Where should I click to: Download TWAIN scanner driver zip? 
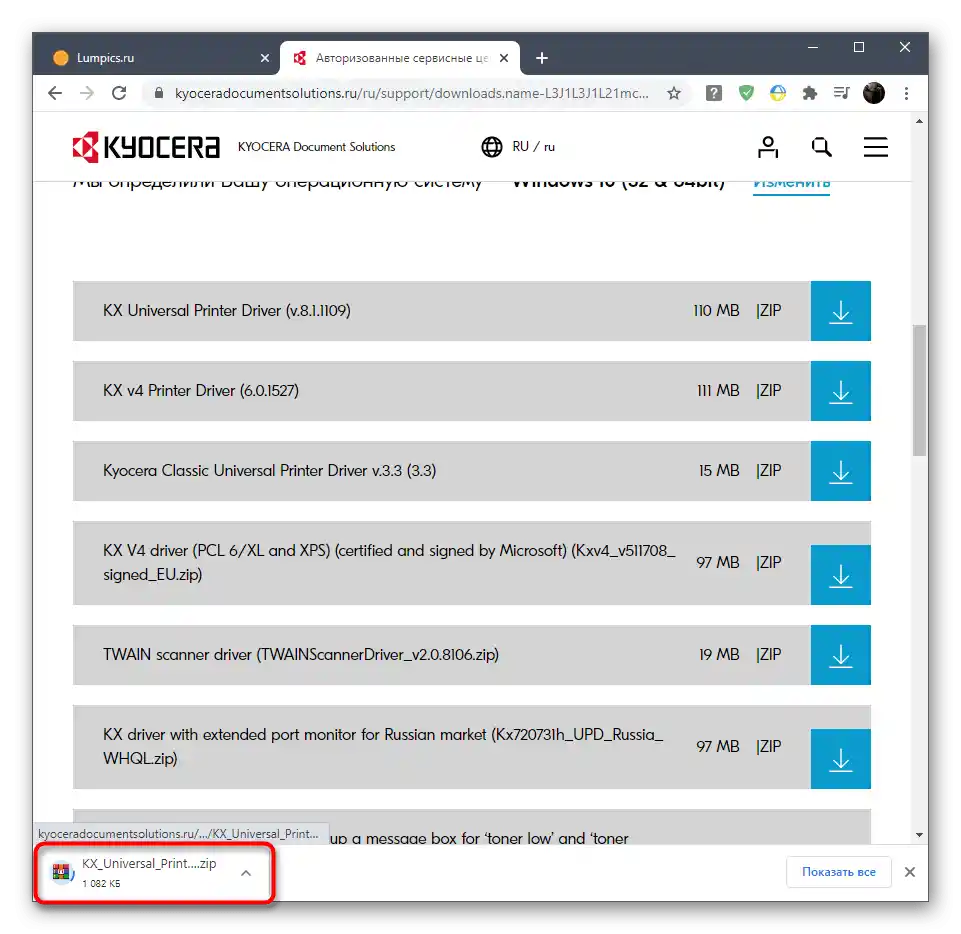(840, 655)
